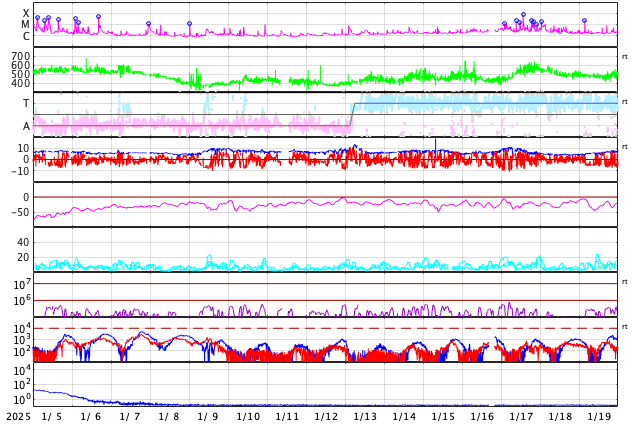Viewport: 634px width, 424px height.
Task: Select the 1/11 date label
Action: [x=287, y=417]
